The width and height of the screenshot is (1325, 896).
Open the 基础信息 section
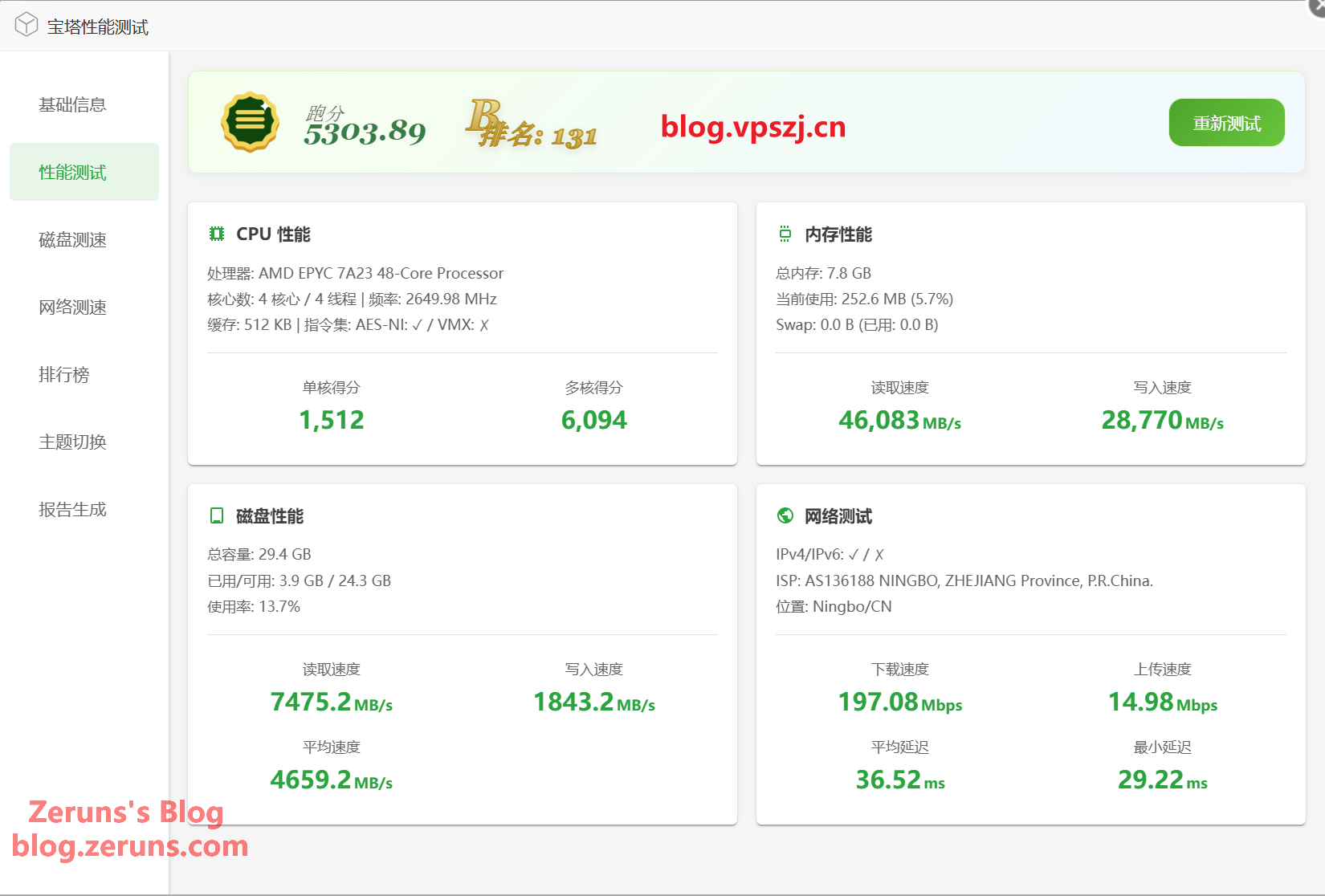[x=72, y=104]
